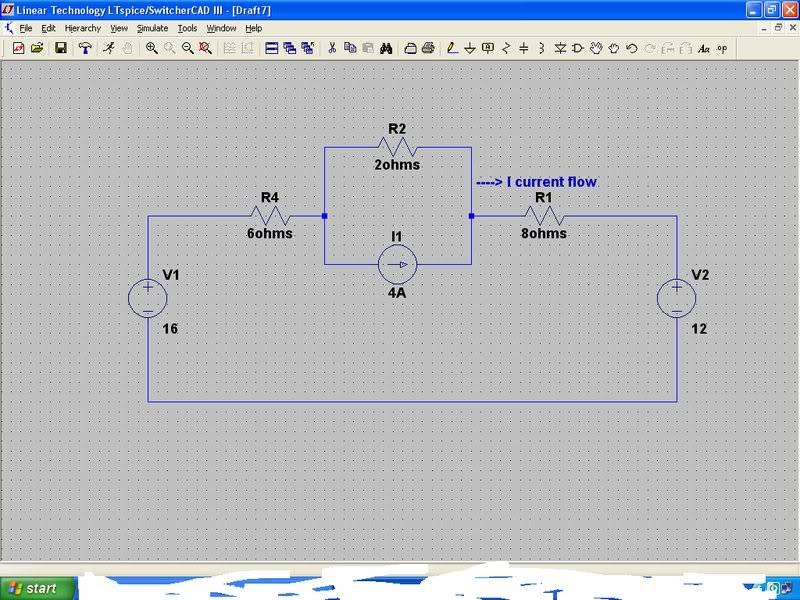Place an Inductor from the toolbar
Viewport: 800px width, 600px height.
point(541,48)
